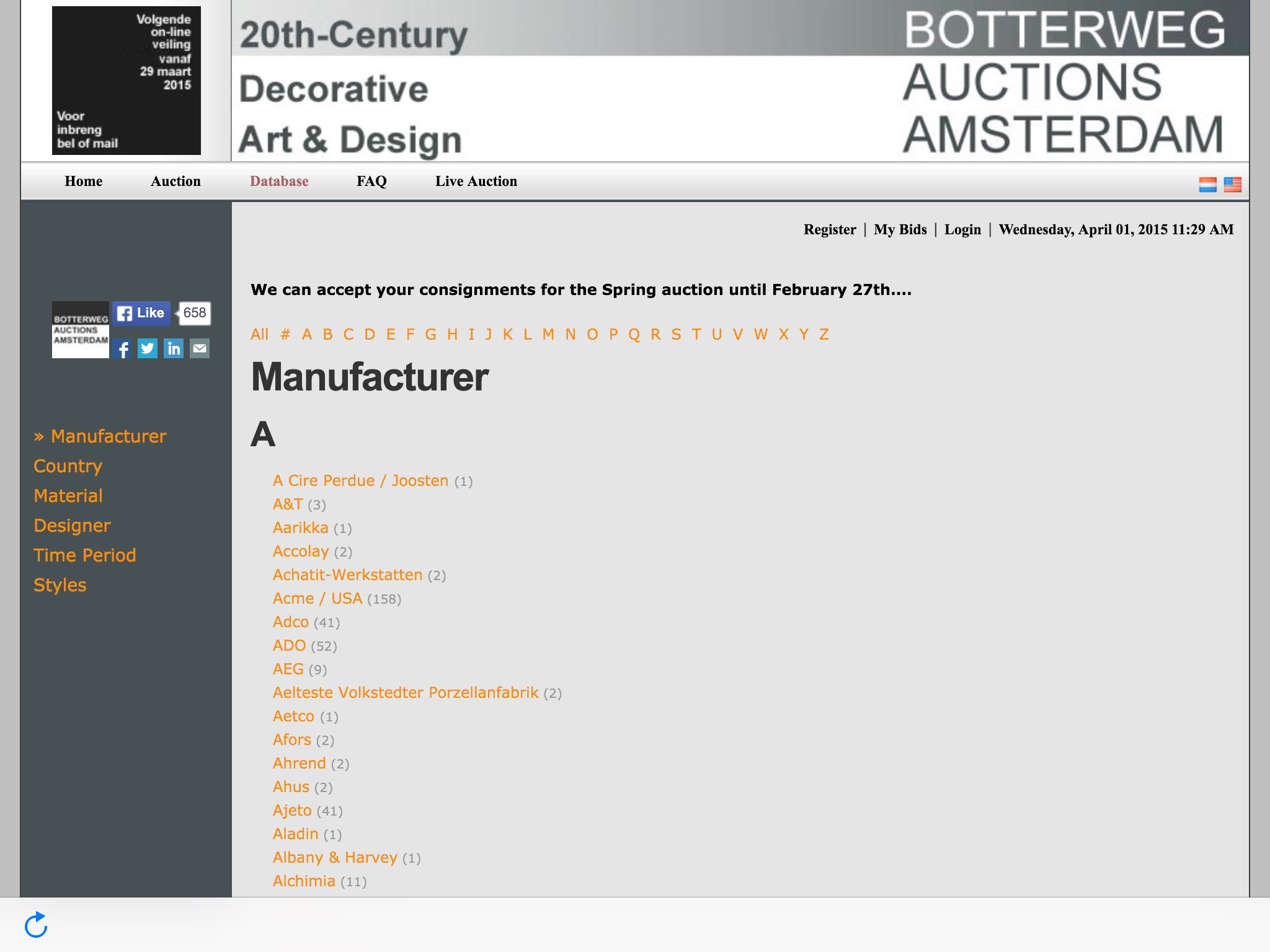Click the email/mail icon
Viewport: 1270px width, 952px height.
point(199,349)
